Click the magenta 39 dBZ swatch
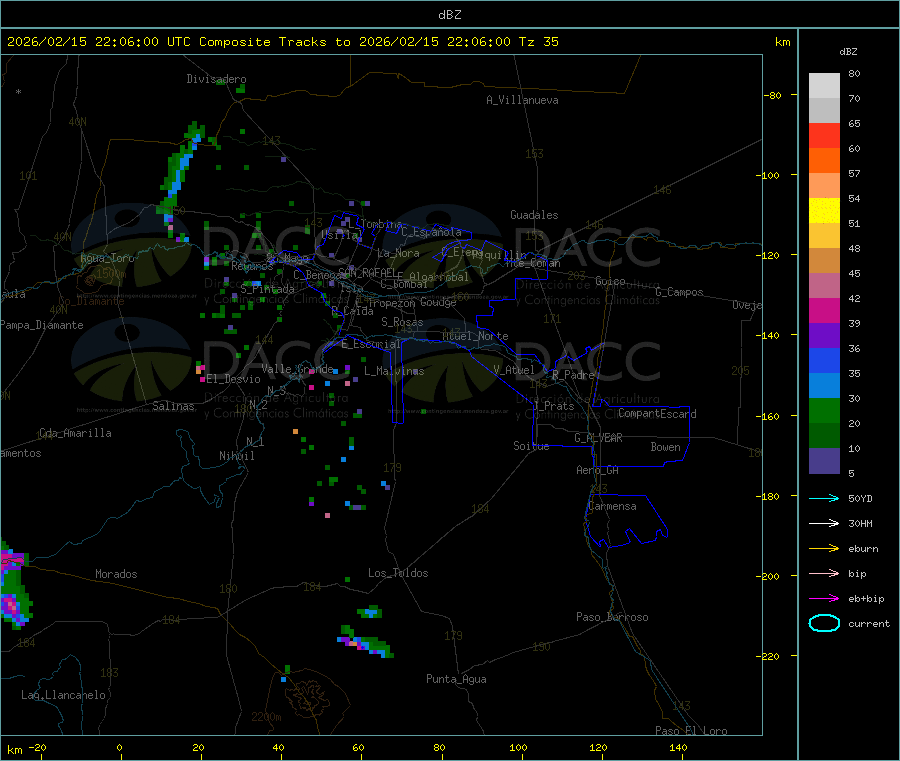 click(824, 310)
